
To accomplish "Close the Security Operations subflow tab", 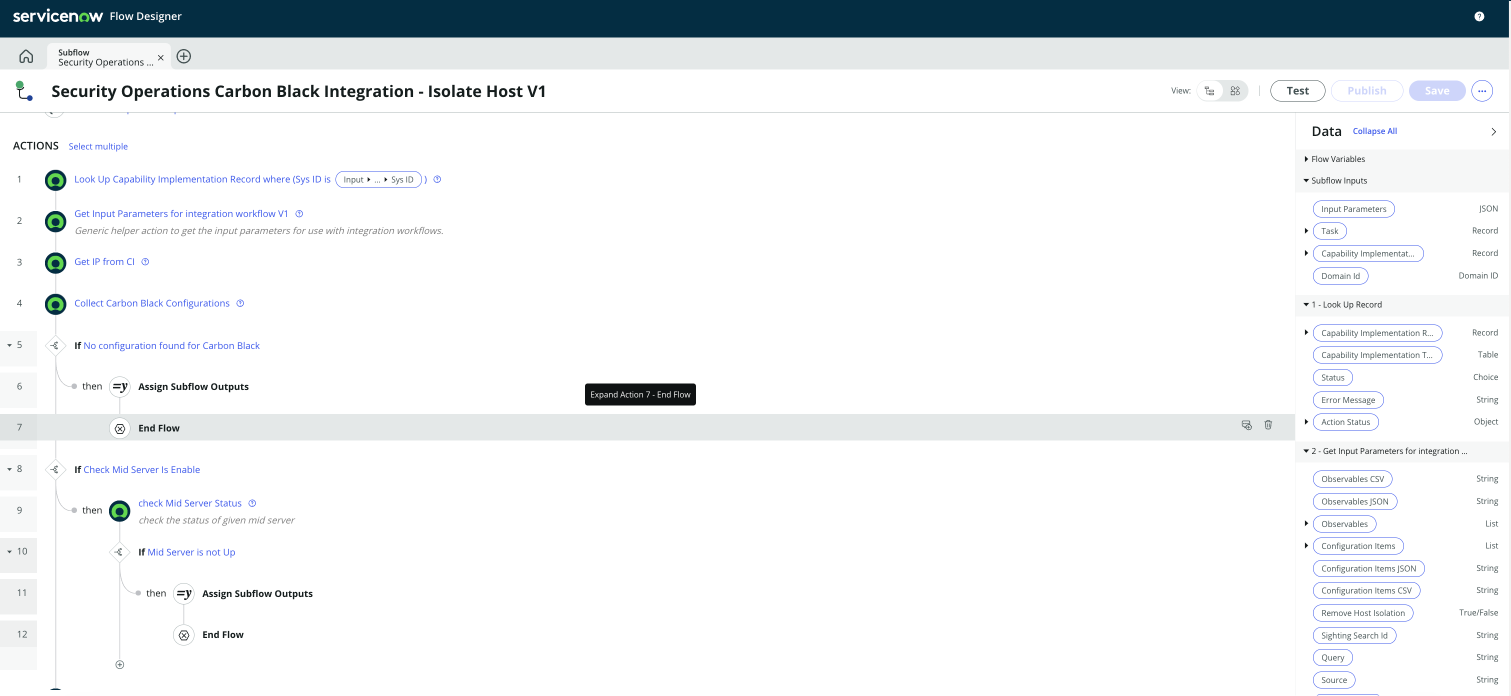I will [x=161, y=58].
